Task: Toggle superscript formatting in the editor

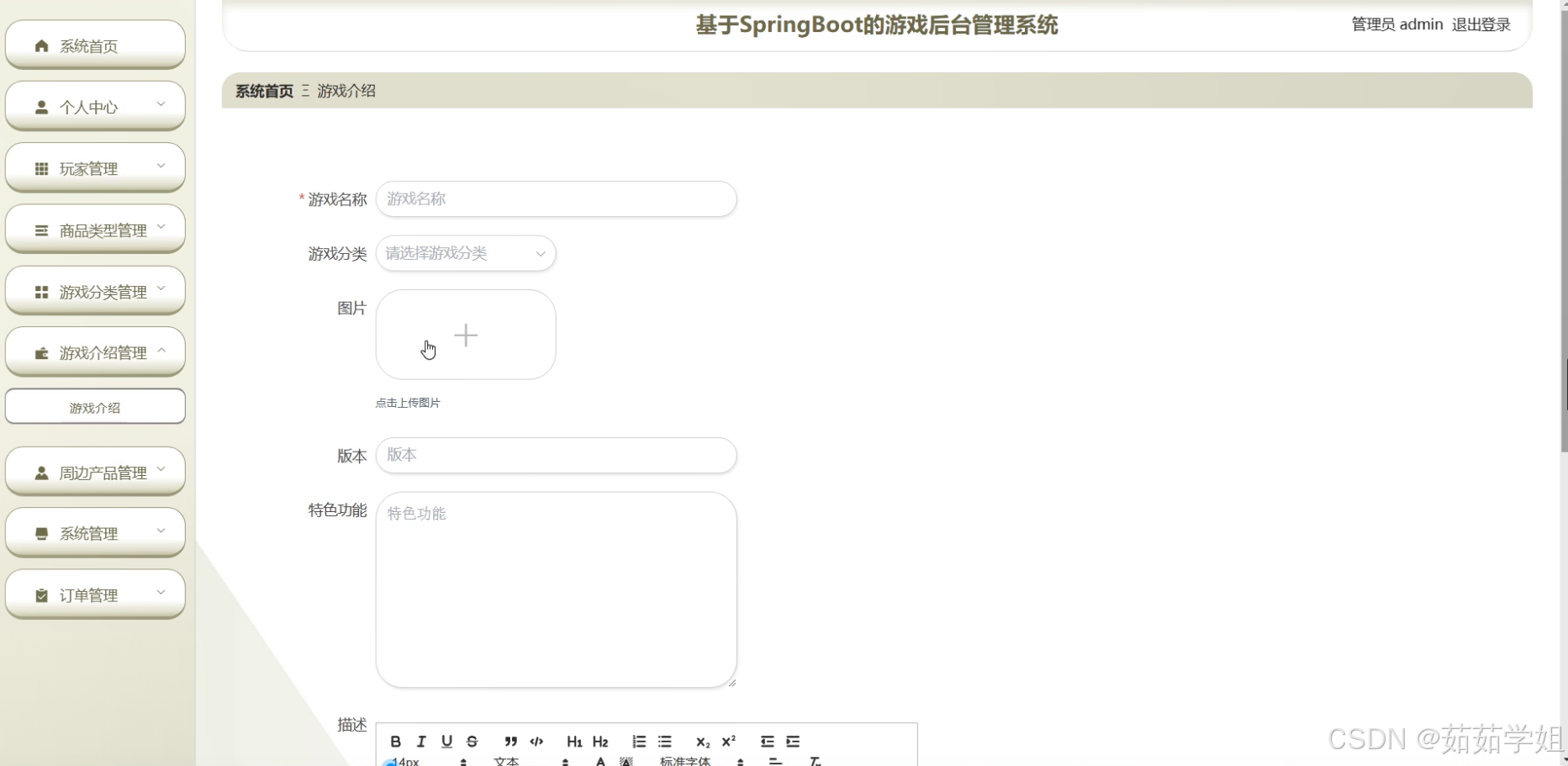Action: pos(727,741)
